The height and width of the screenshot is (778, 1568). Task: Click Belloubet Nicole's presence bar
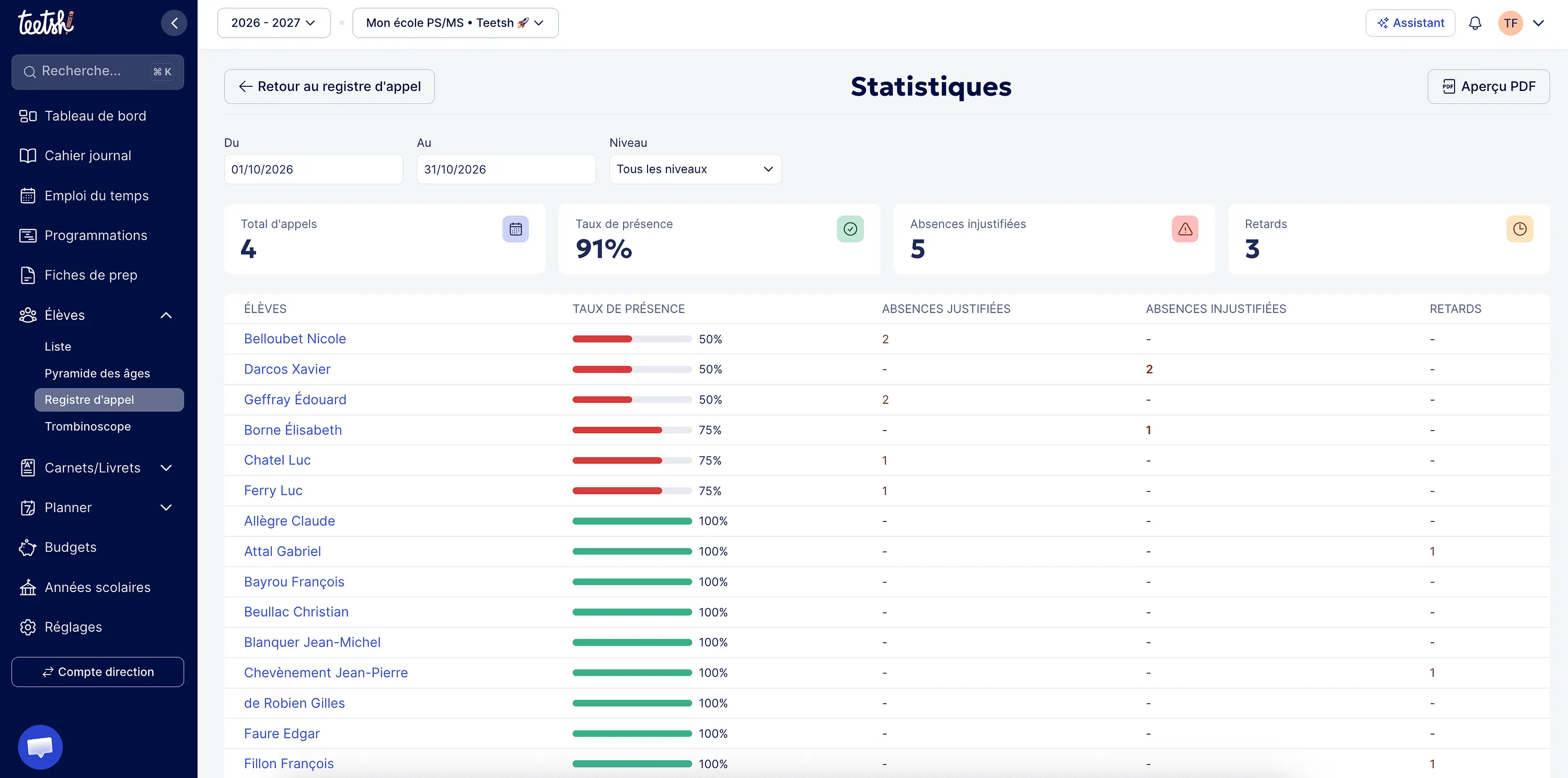632,339
